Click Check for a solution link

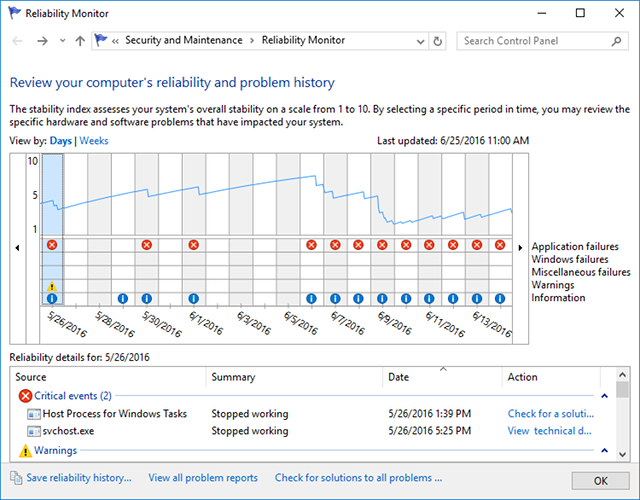point(551,413)
